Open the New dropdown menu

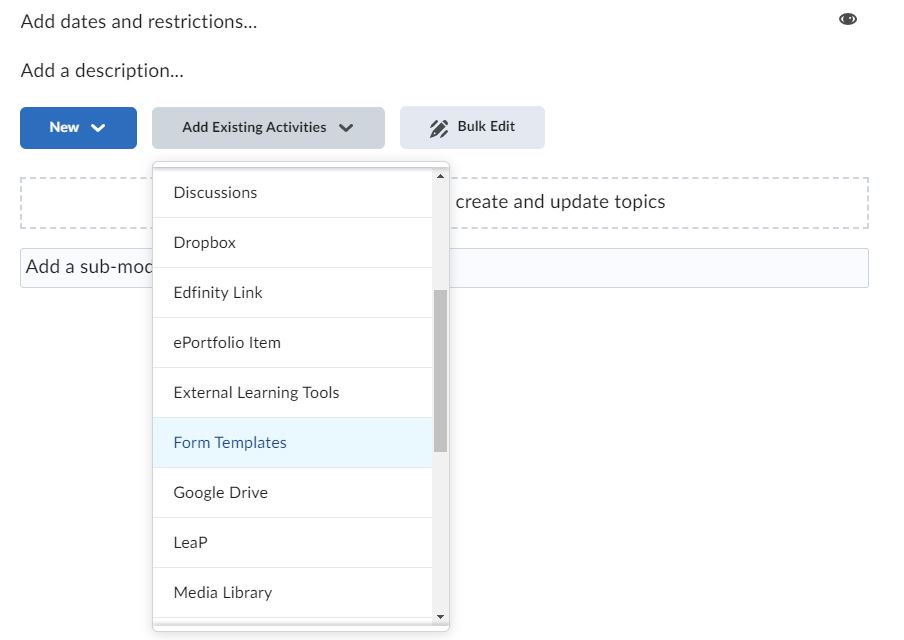pos(78,127)
